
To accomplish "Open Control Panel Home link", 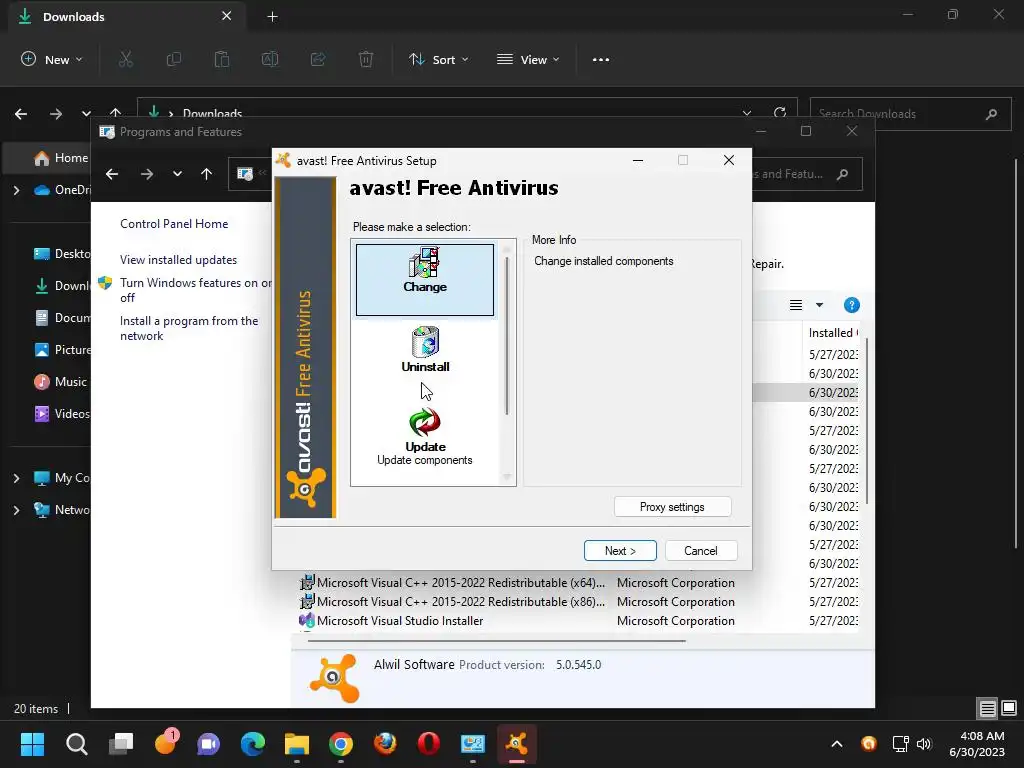I will (x=174, y=224).
